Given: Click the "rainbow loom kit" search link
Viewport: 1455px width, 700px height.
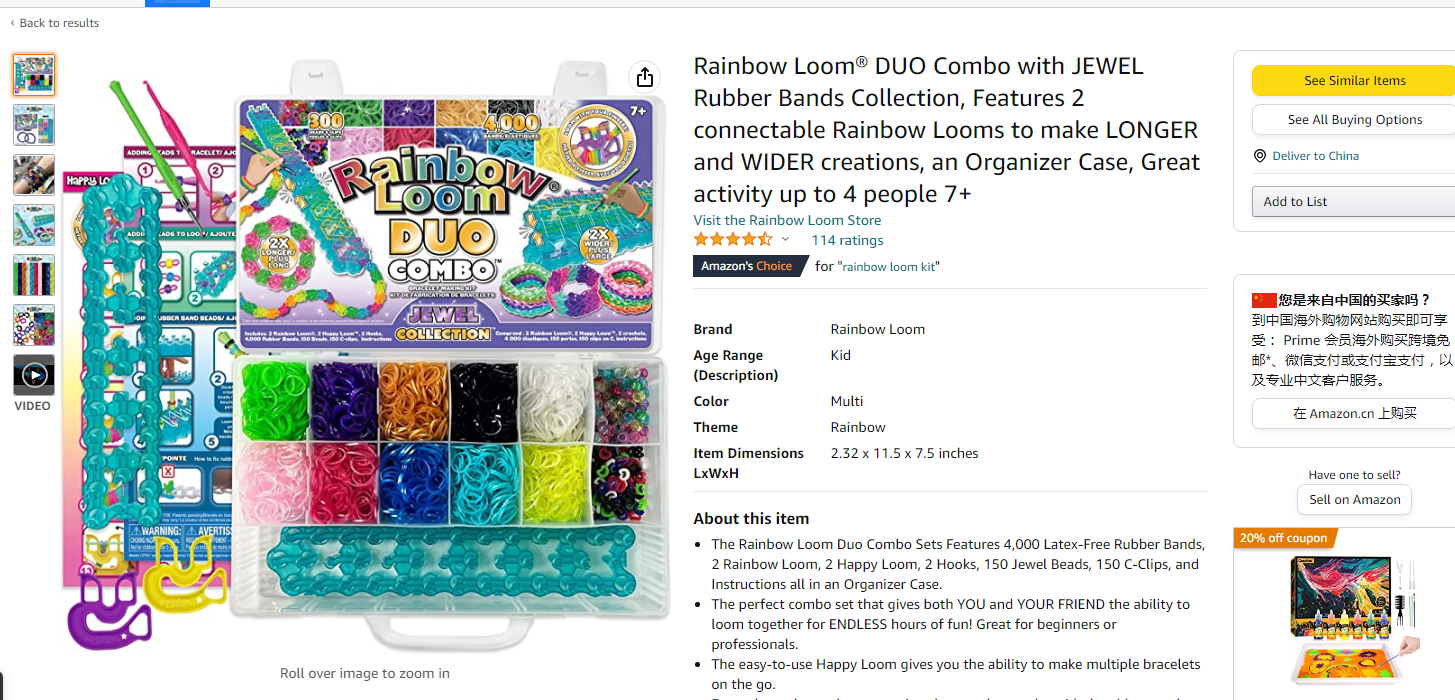Looking at the screenshot, I should tap(889, 267).
